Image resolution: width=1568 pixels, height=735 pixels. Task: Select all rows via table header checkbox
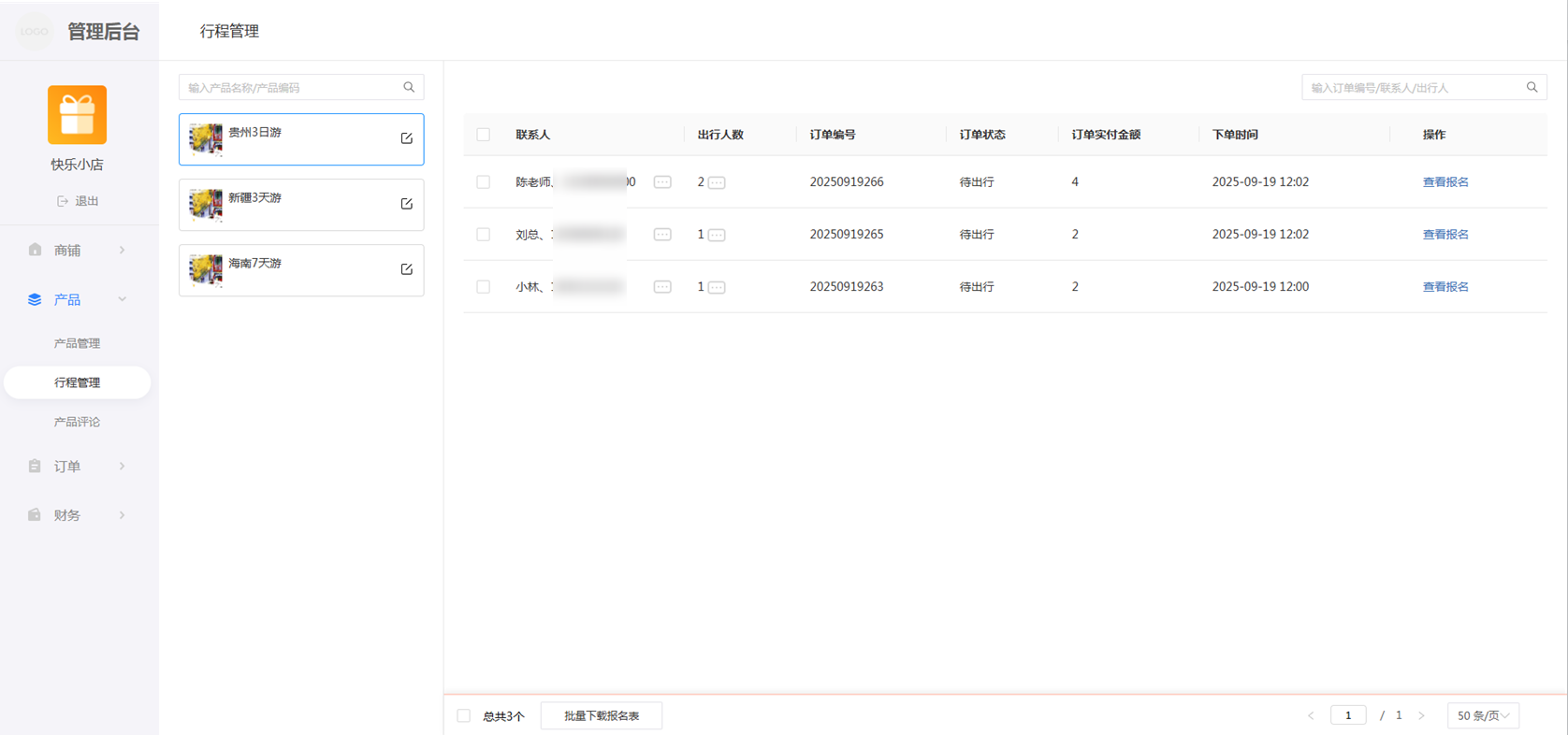483,135
